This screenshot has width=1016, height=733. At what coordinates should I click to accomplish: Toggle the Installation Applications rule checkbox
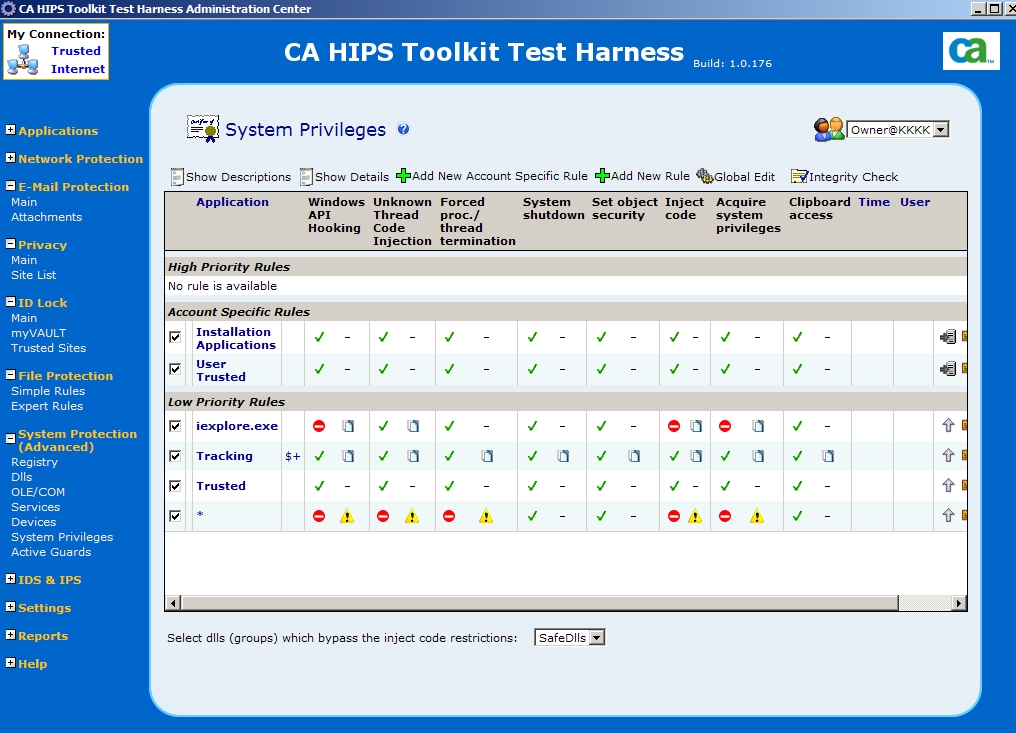(x=175, y=337)
